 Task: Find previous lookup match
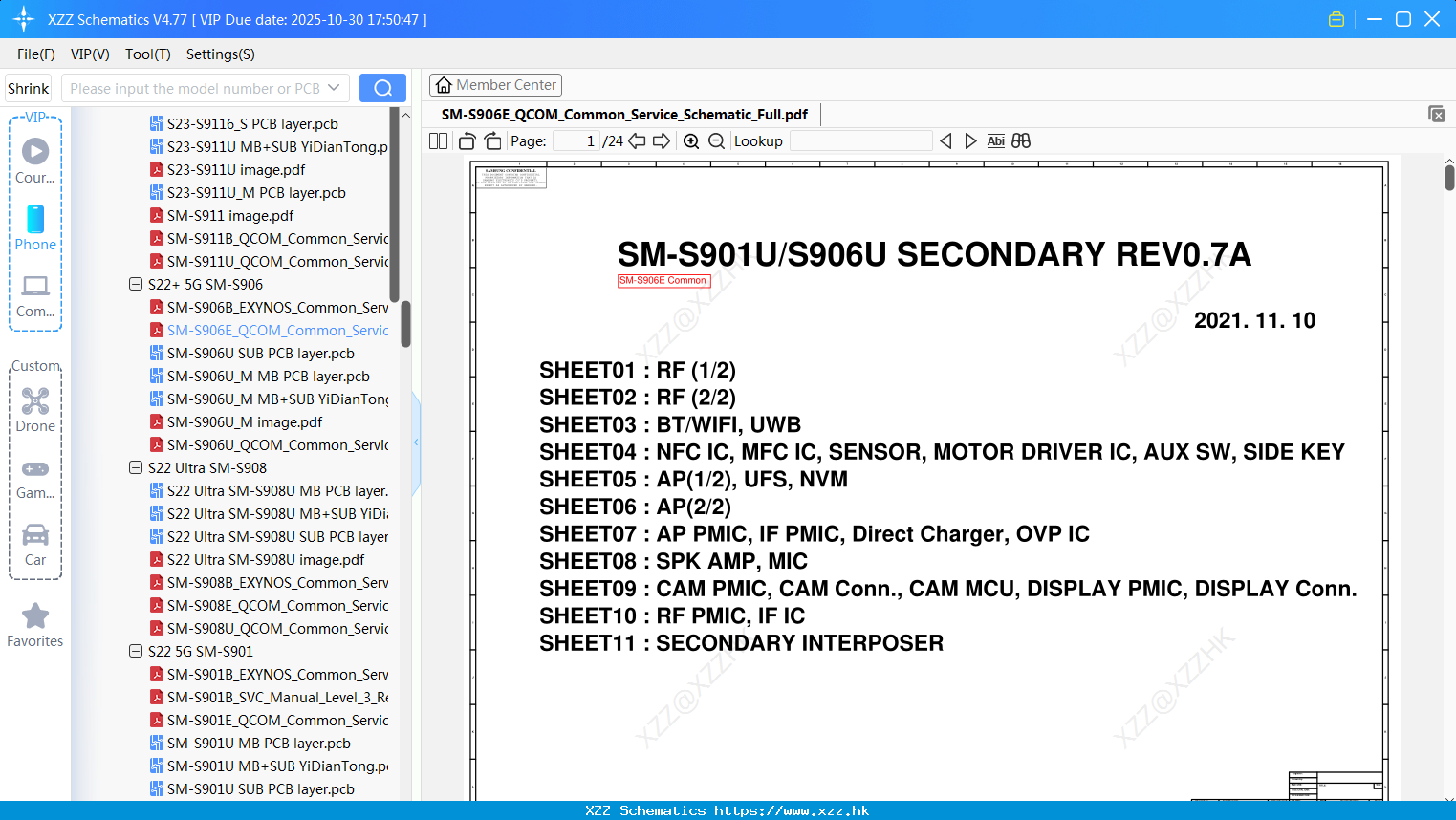click(945, 141)
